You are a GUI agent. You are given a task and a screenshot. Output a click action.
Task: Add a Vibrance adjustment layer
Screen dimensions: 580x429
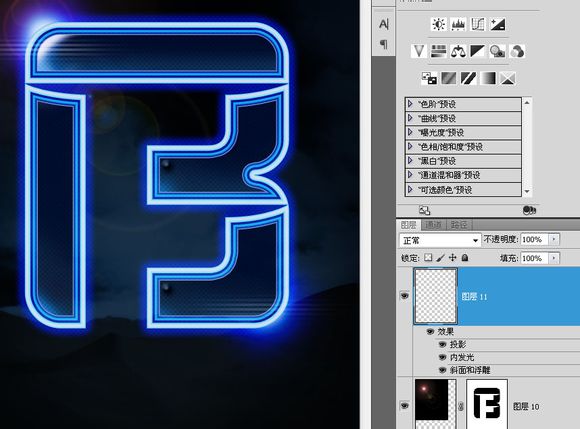pos(419,51)
